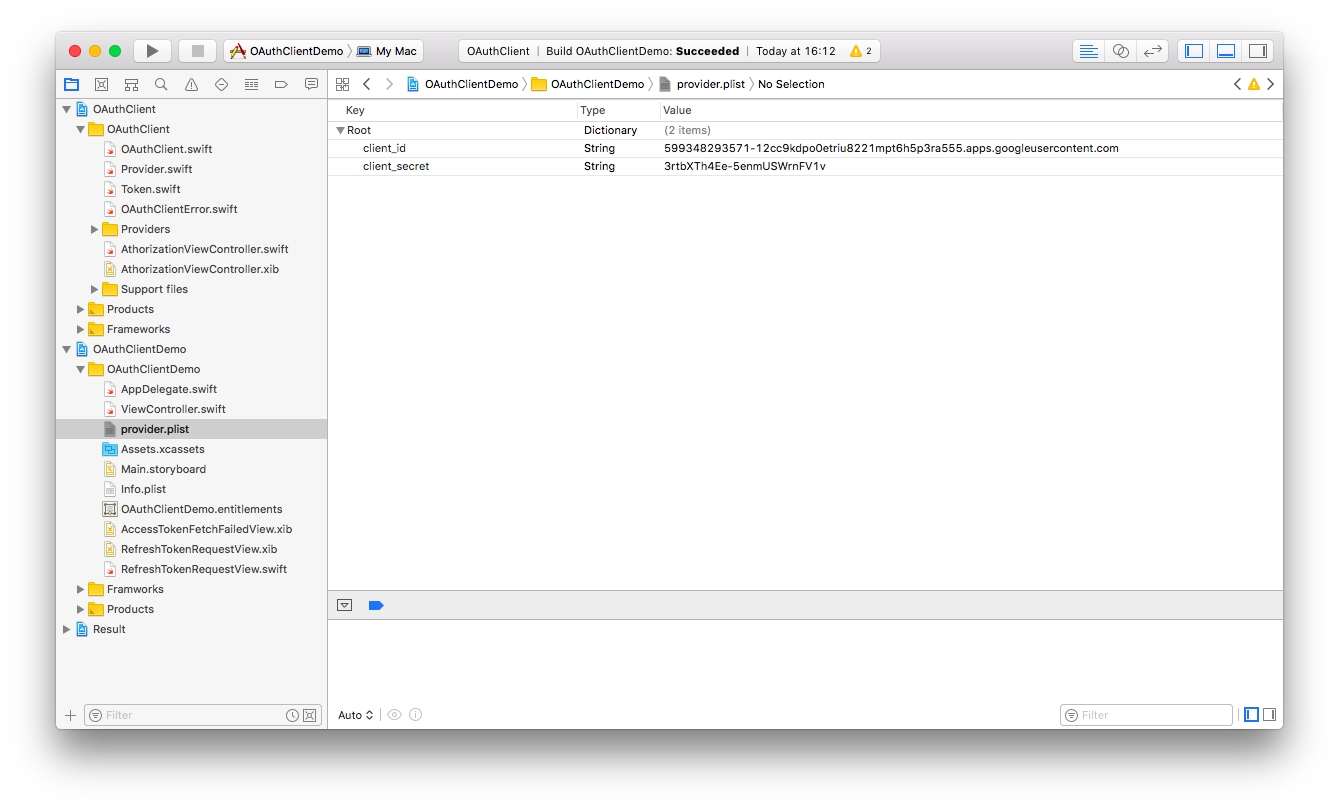Image resolution: width=1339 pixels, height=809 pixels.
Task: Show the variables view pane only
Action: [1252, 715]
